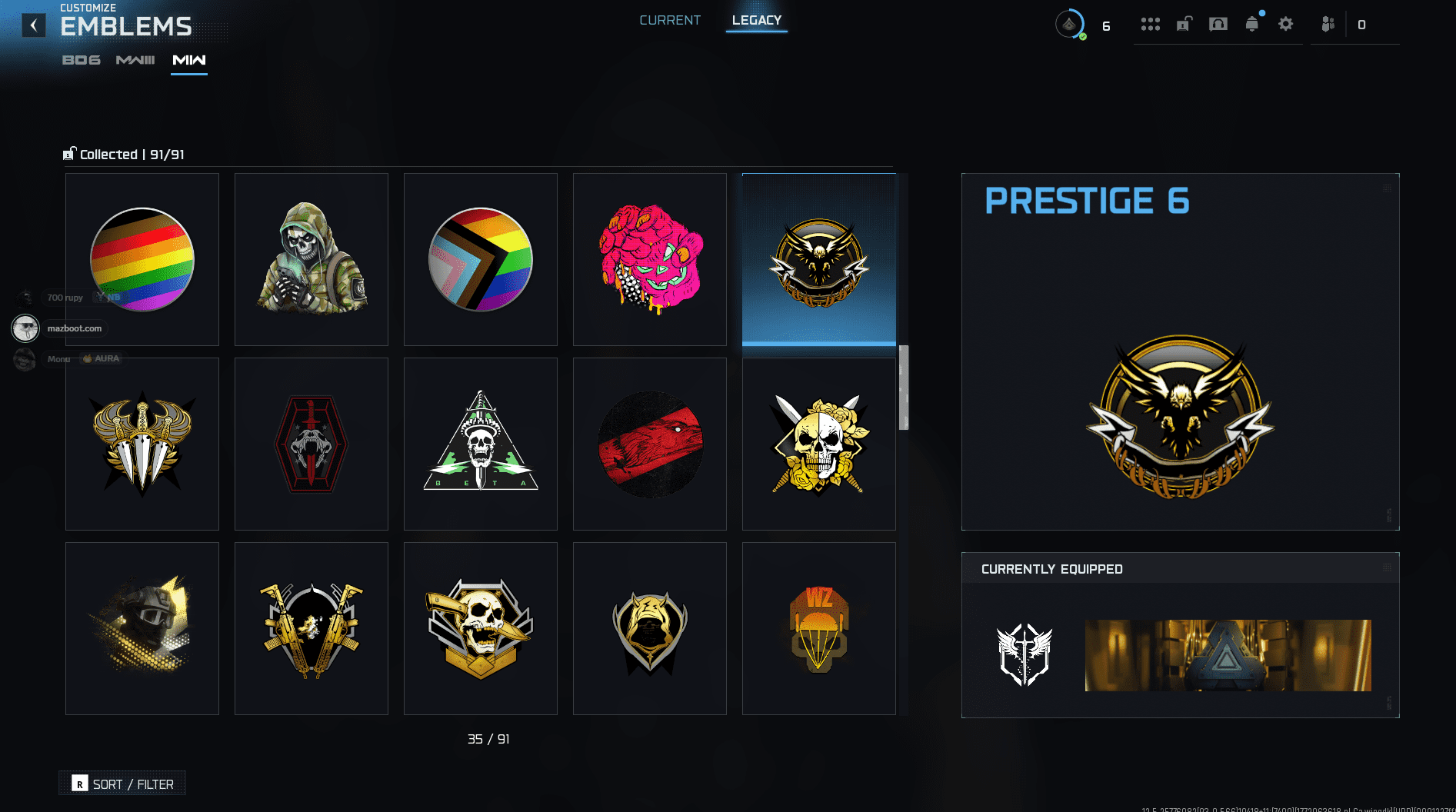Select the hooded skull soldier emblem
Viewport: 1456px width, 812px height.
312,259
